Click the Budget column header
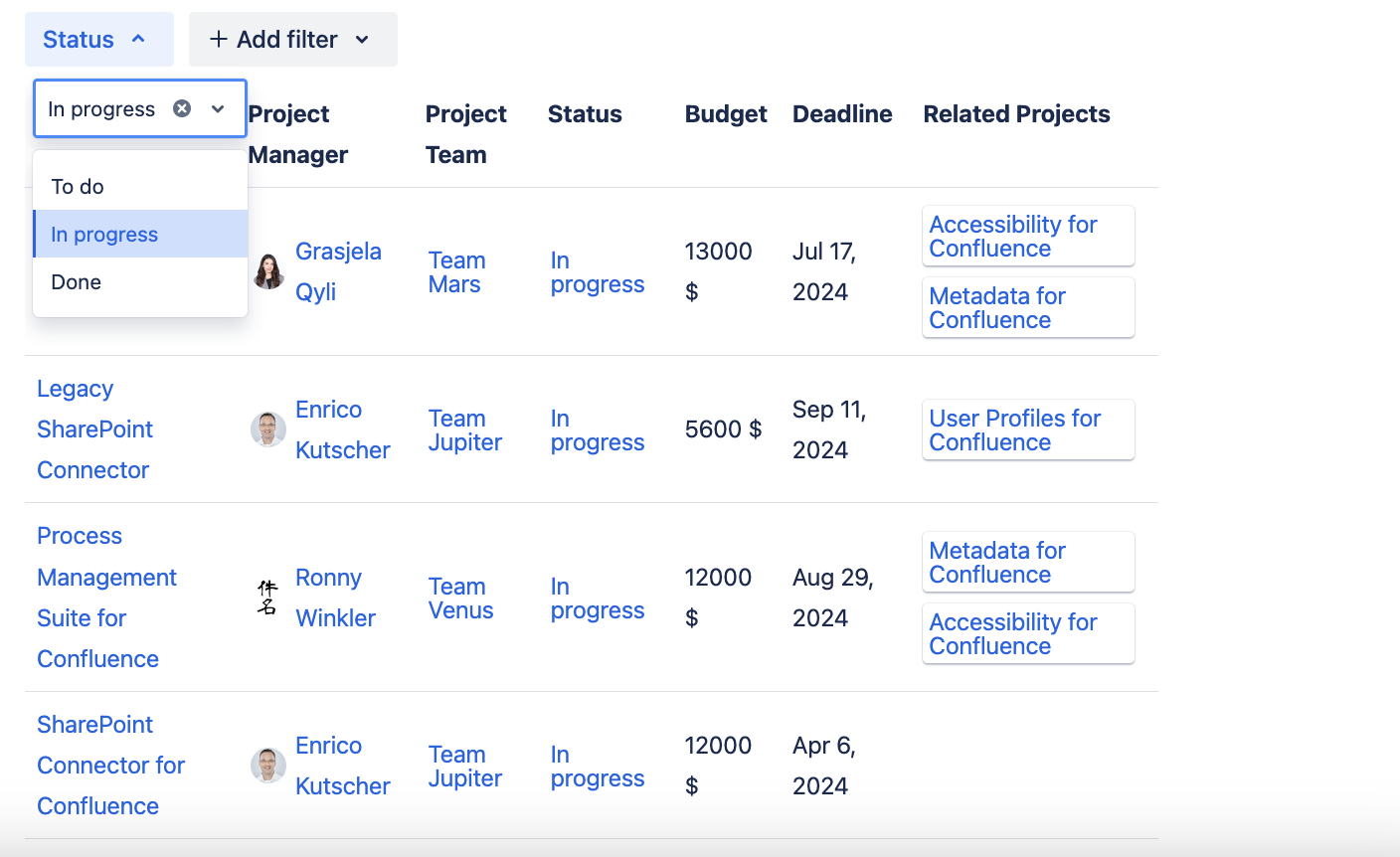The width and height of the screenshot is (1400, 857). tap(726, 114)
